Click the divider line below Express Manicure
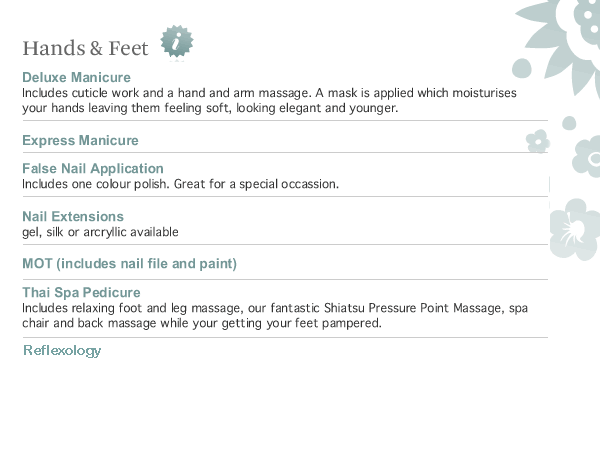 pyautogui.click(x=285, y=152)
